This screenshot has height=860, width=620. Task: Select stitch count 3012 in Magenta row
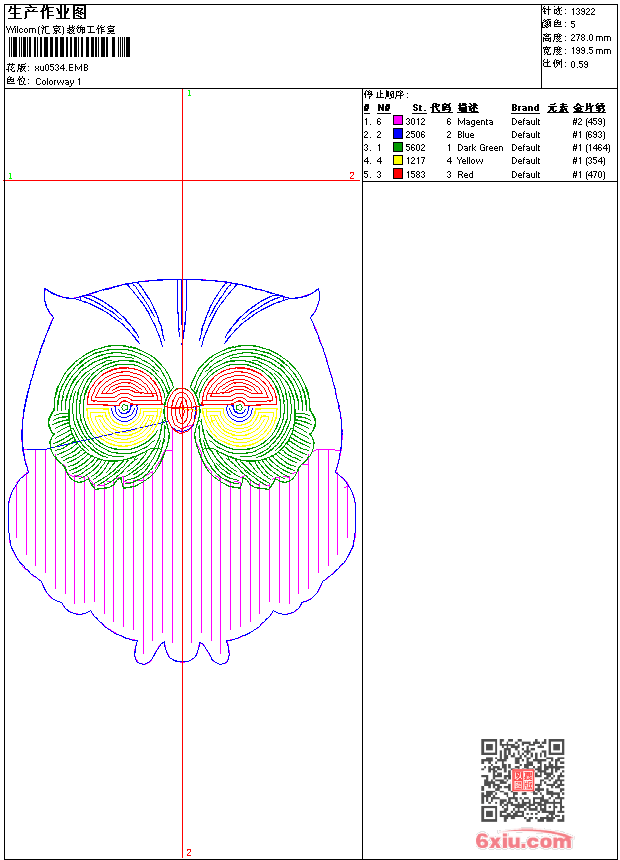coord(415,121)
